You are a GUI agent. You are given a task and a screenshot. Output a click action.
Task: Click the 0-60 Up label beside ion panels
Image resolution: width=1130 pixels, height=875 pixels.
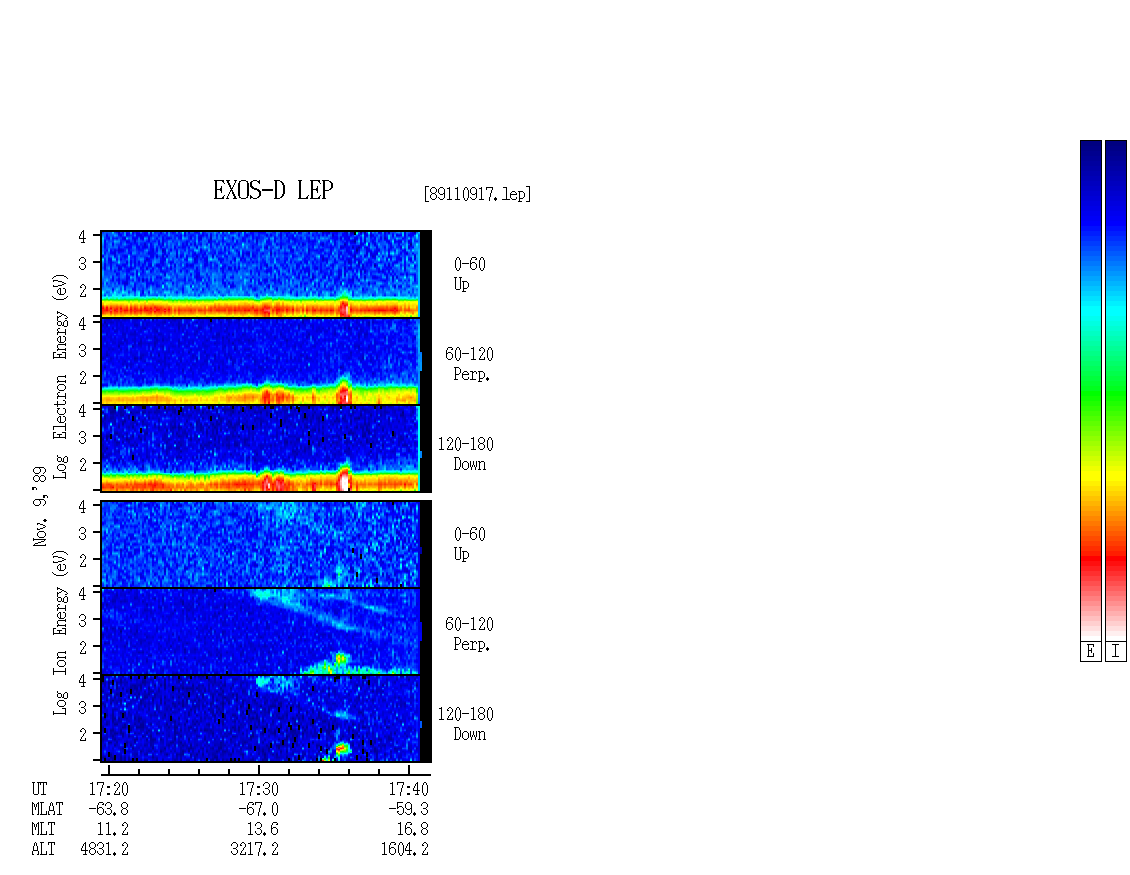(x=469, y=544)
